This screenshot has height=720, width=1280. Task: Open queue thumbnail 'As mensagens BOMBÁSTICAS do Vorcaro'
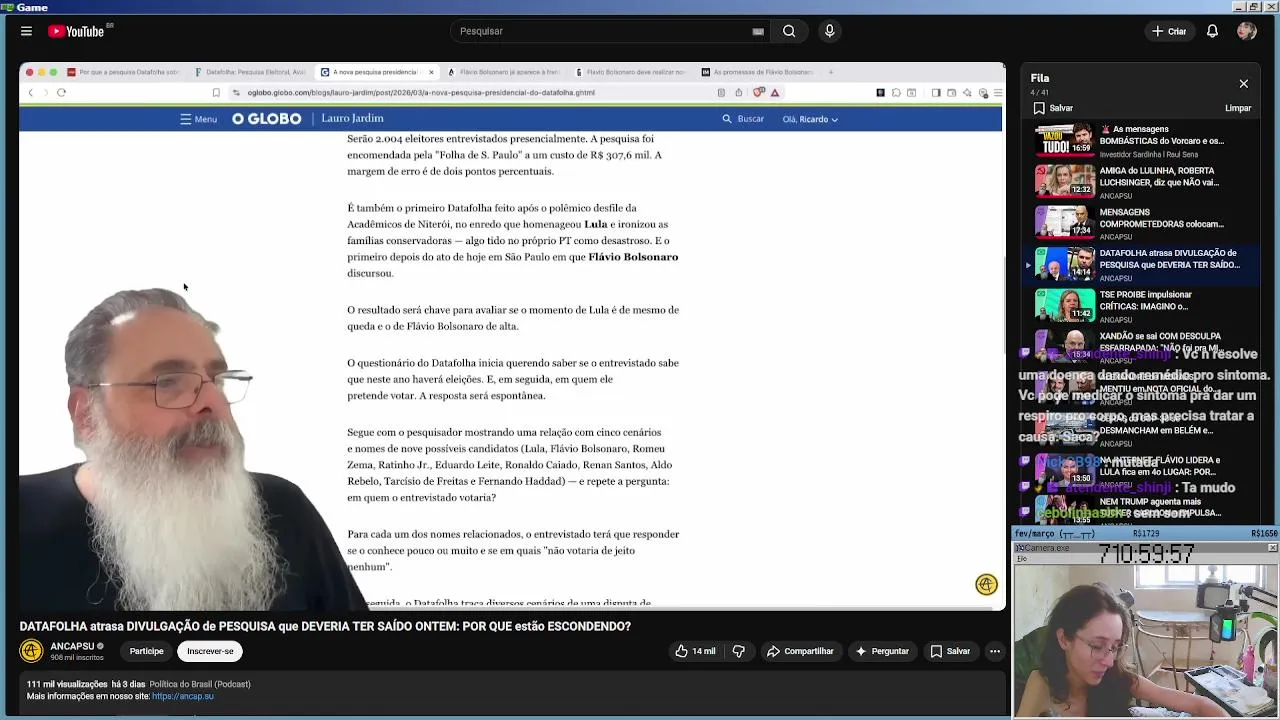[x=1064, y=140]
